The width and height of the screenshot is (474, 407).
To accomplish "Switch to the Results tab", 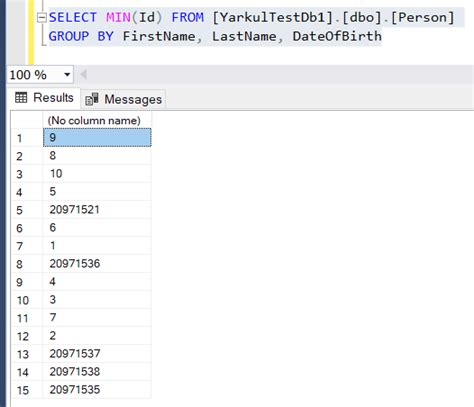I will point(44,98).
